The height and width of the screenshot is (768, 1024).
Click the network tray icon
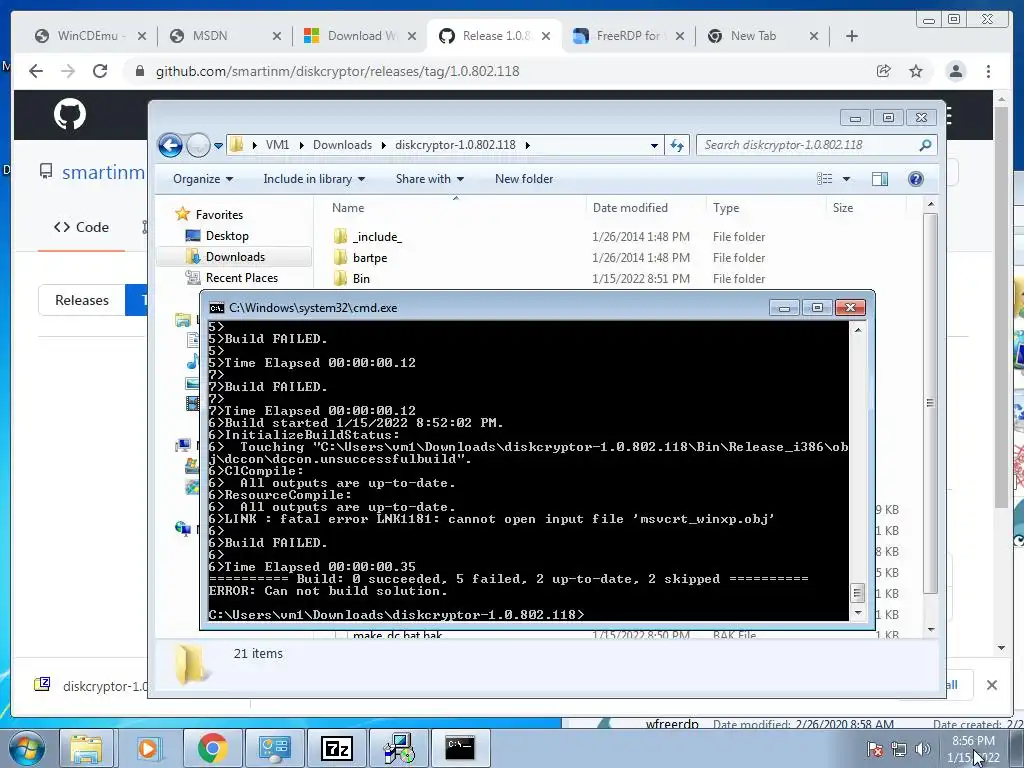(x=899, y=749)
